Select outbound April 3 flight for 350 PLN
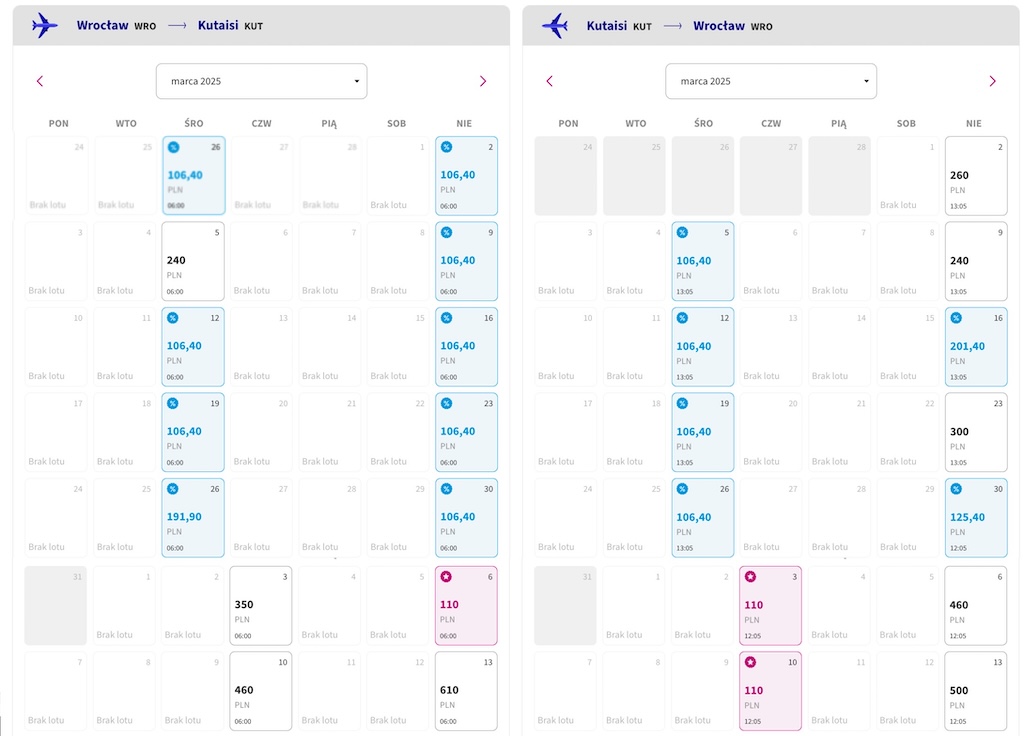The image size is (1024, 736). (x=261, y=605)
